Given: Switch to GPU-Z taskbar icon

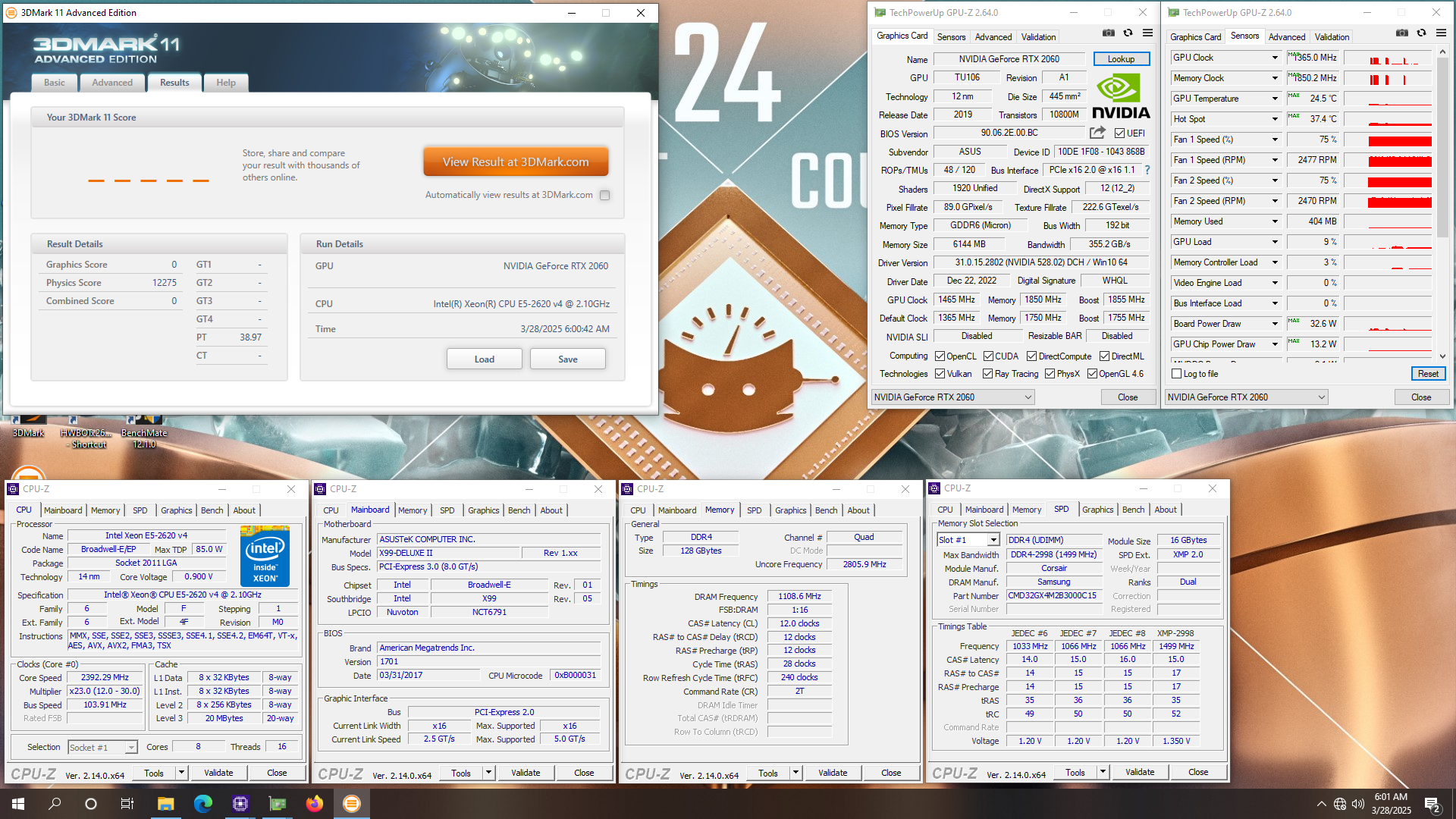Looking at the screenshot, I should pyautogui.click(x=278, y=804).
